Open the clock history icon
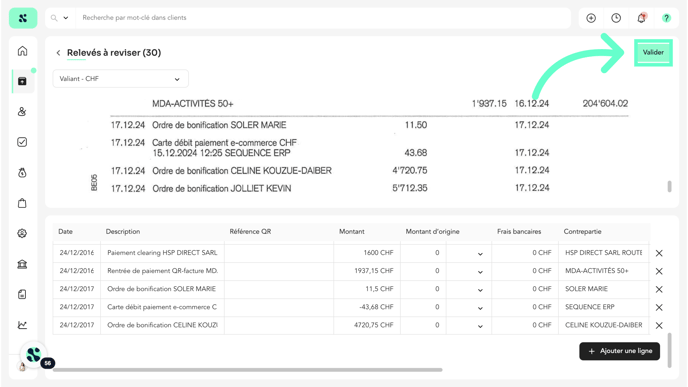The height and width of the screenshot is (387, 688). 616,18
